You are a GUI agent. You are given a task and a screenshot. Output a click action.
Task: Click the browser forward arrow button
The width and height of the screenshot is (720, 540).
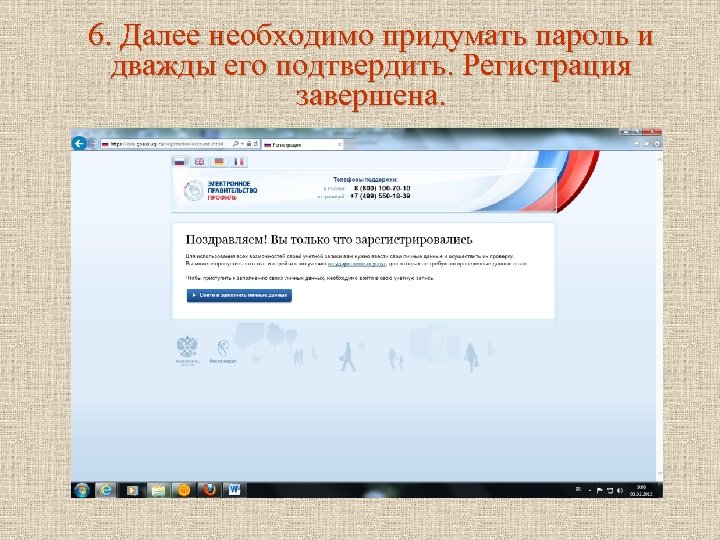(x=93, y=144)
